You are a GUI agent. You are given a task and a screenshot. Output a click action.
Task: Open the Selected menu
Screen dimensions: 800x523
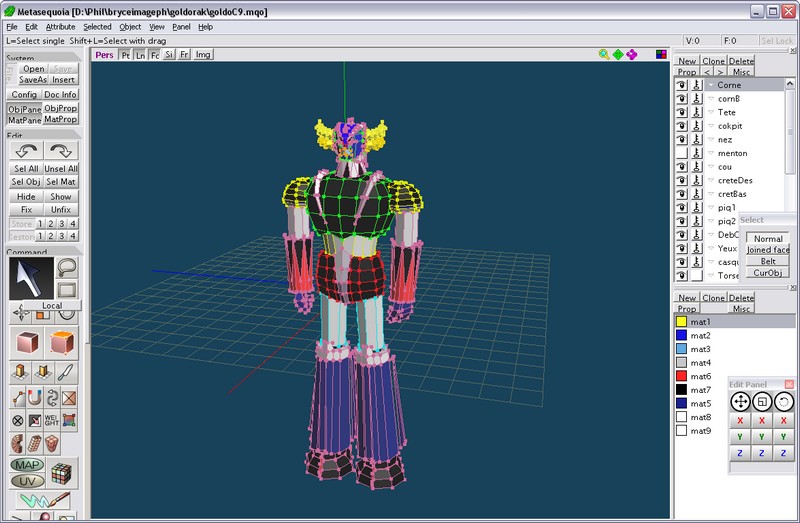(x=97, y=27)
